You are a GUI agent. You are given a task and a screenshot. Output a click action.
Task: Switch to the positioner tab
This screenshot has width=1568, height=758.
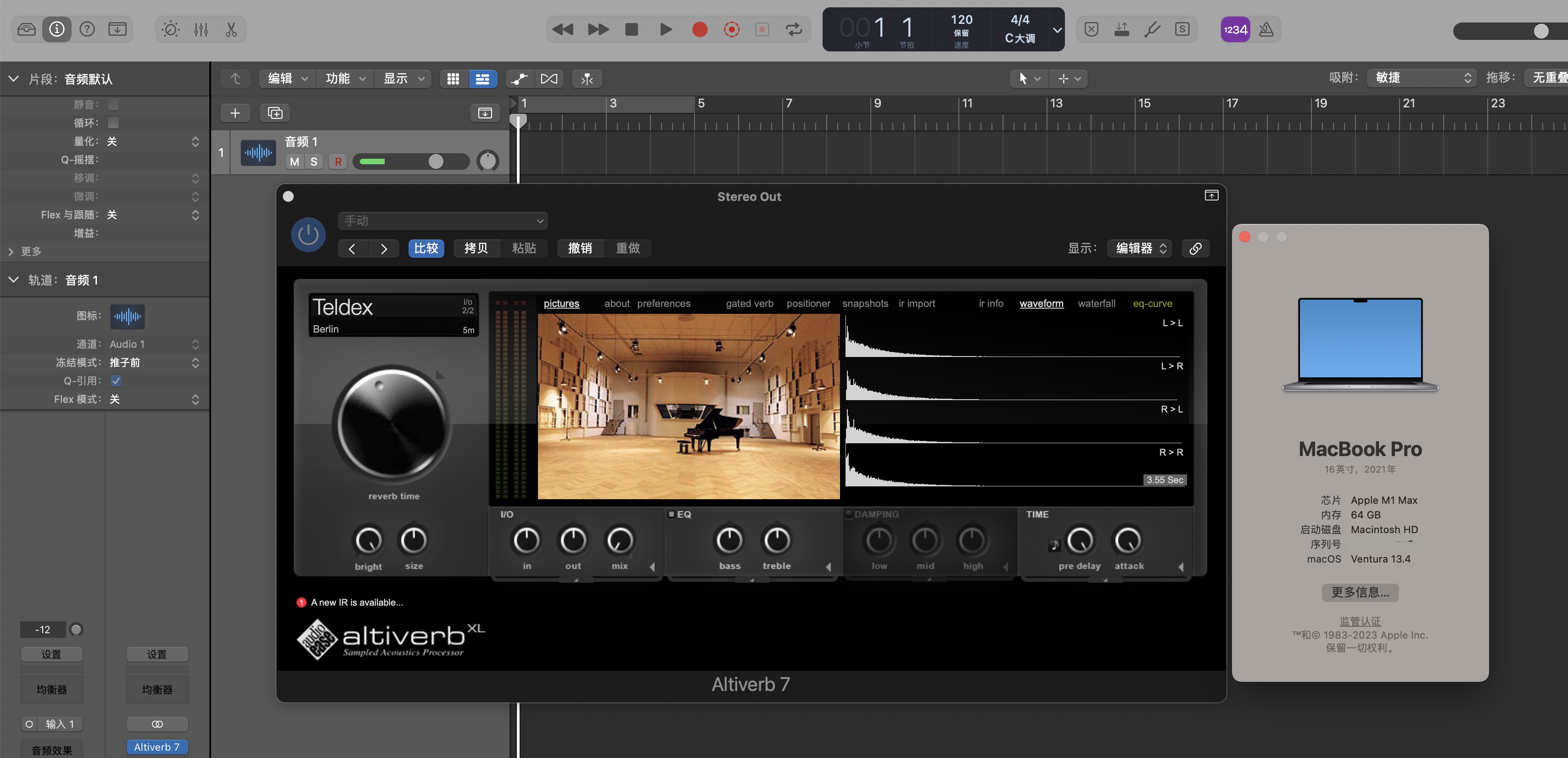(808, 304)
